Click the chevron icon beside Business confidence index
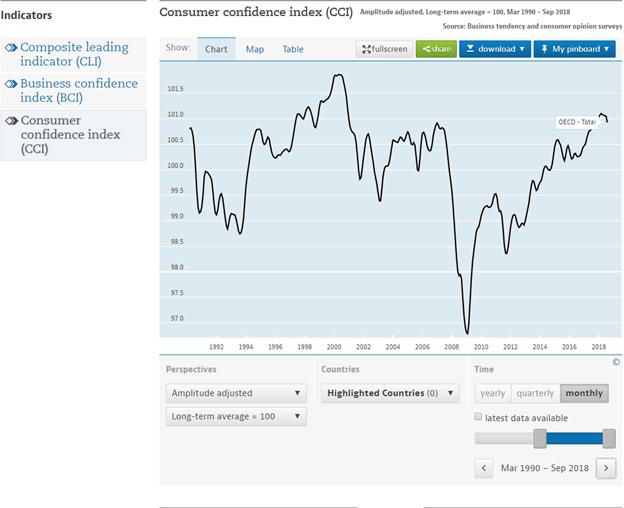This screenshot has width=624, height=508. (x=11, y=84)
